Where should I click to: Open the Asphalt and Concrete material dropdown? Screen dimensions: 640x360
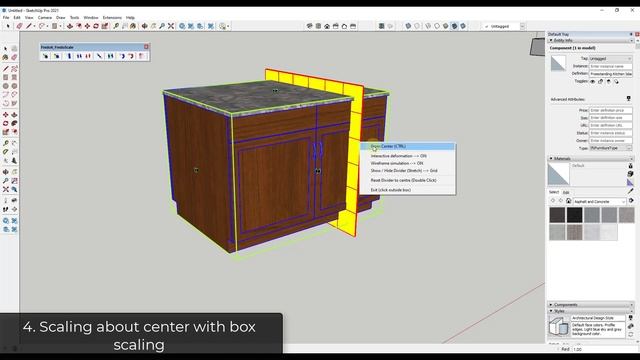click(599, 202)
